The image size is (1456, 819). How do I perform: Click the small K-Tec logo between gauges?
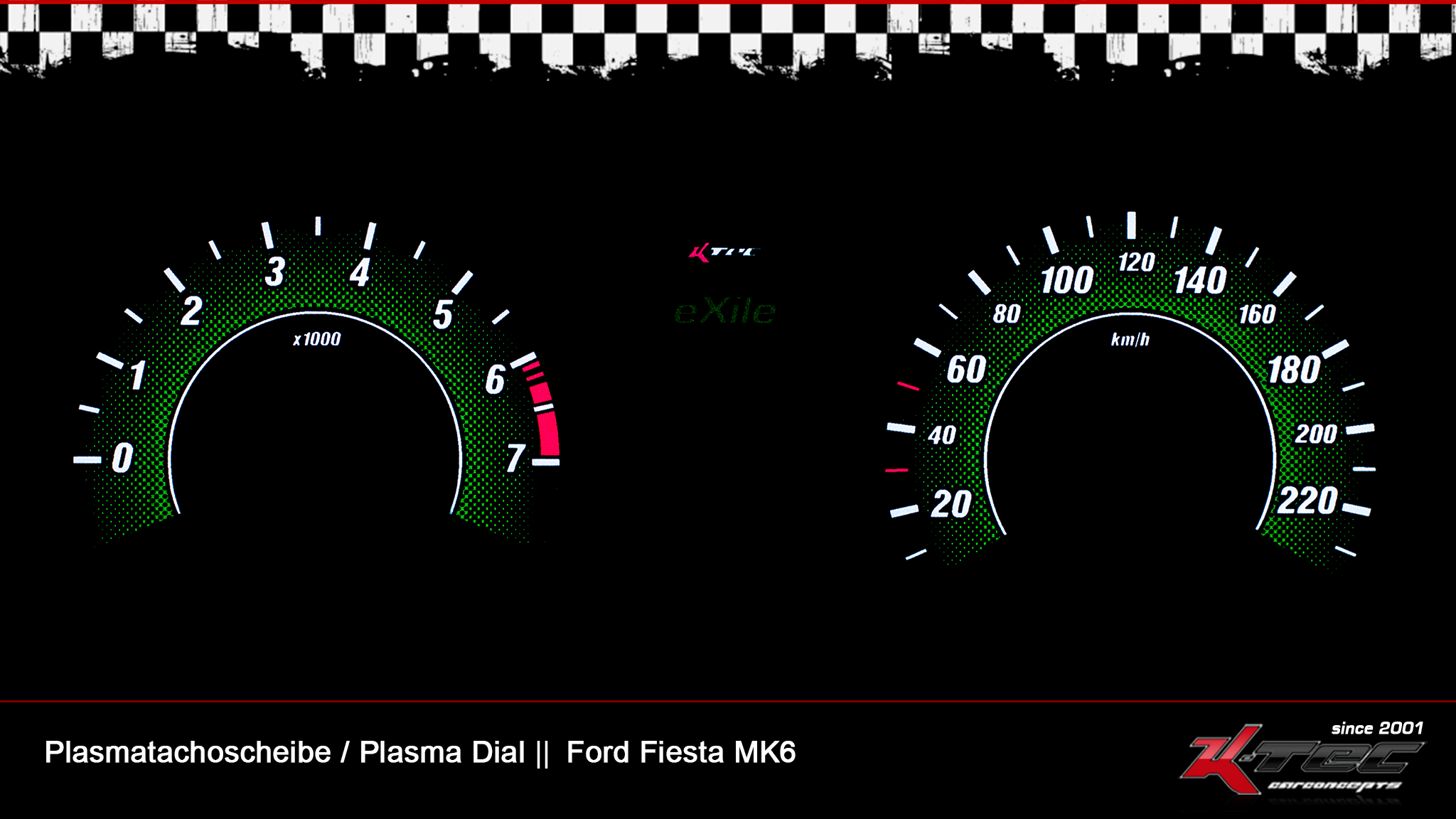pos(724,252)
